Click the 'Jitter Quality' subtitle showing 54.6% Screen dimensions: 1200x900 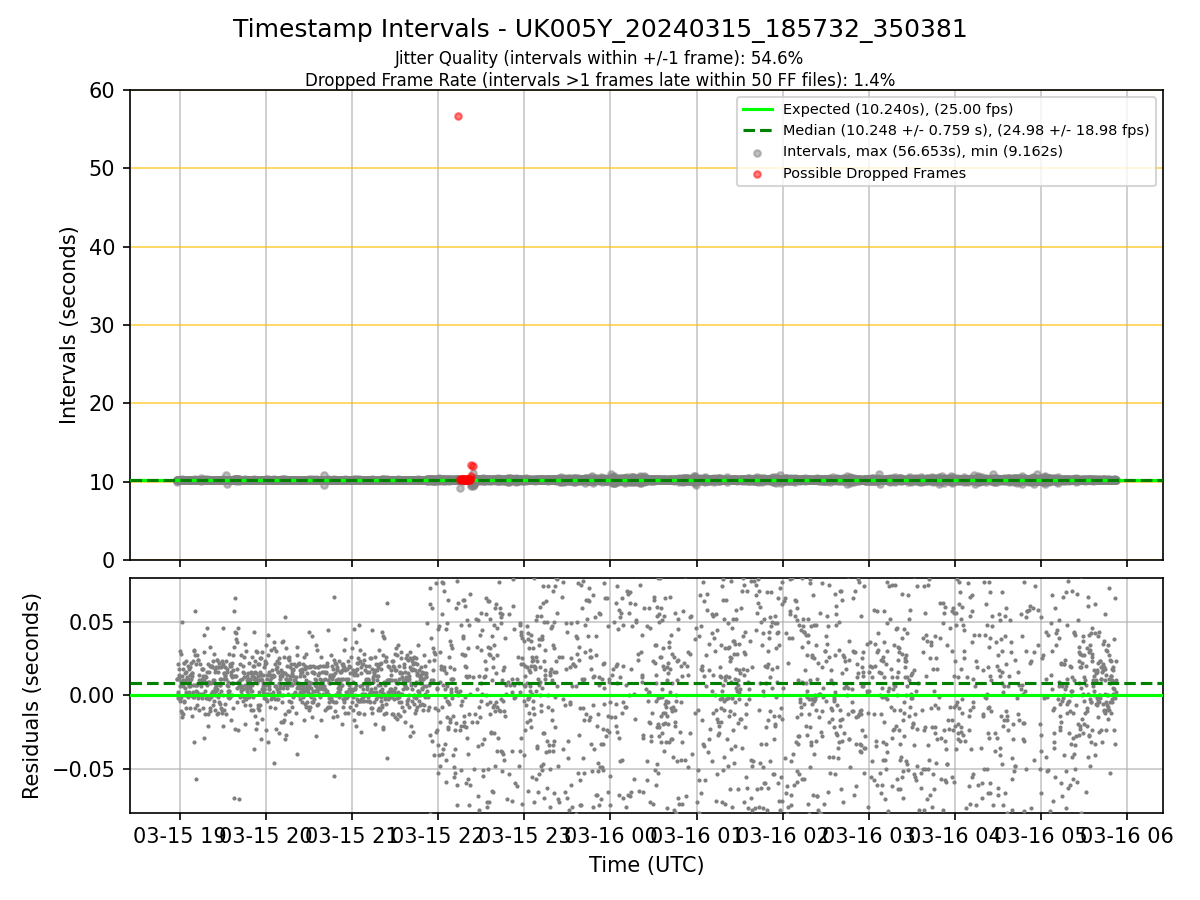599,59
